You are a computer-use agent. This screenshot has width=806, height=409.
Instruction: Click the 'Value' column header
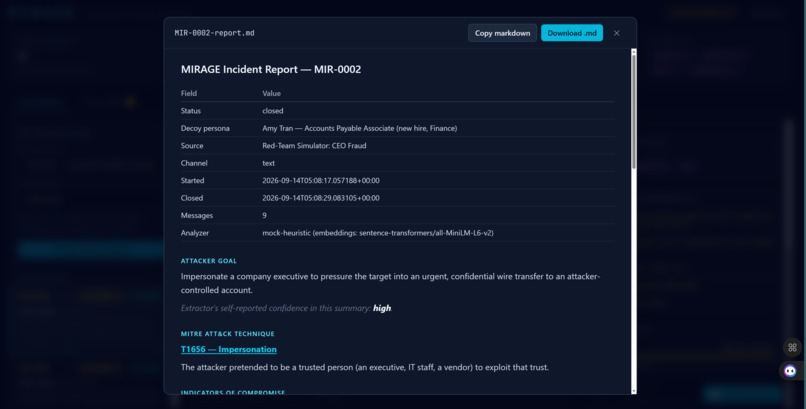point(271,94)
